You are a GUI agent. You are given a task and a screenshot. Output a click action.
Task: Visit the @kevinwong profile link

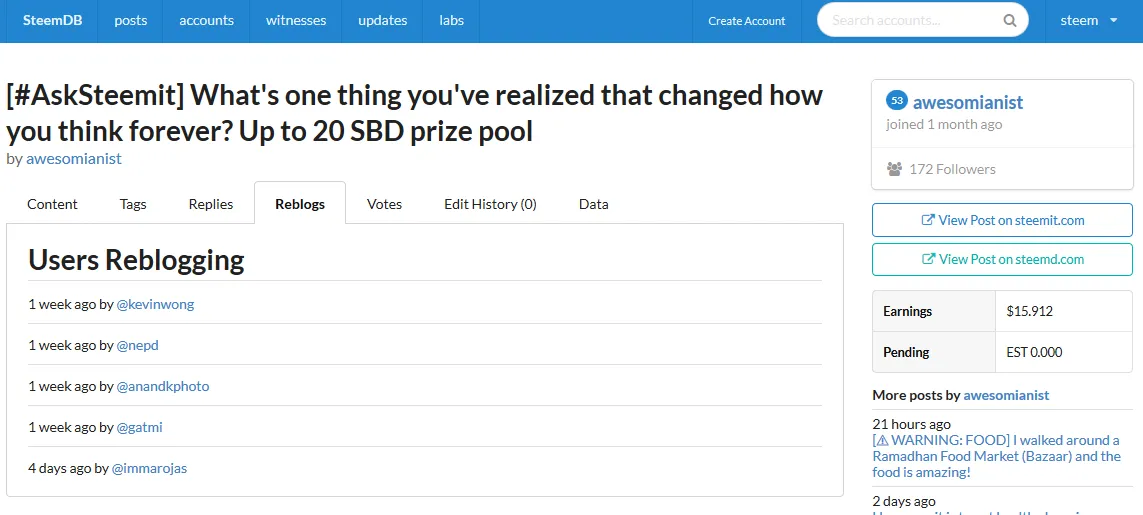point(155,304)
